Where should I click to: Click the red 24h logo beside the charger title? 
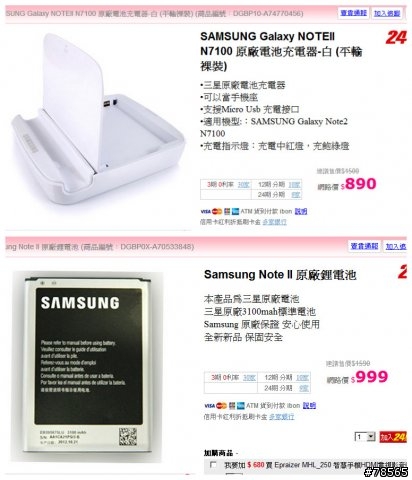pos(396,37)
